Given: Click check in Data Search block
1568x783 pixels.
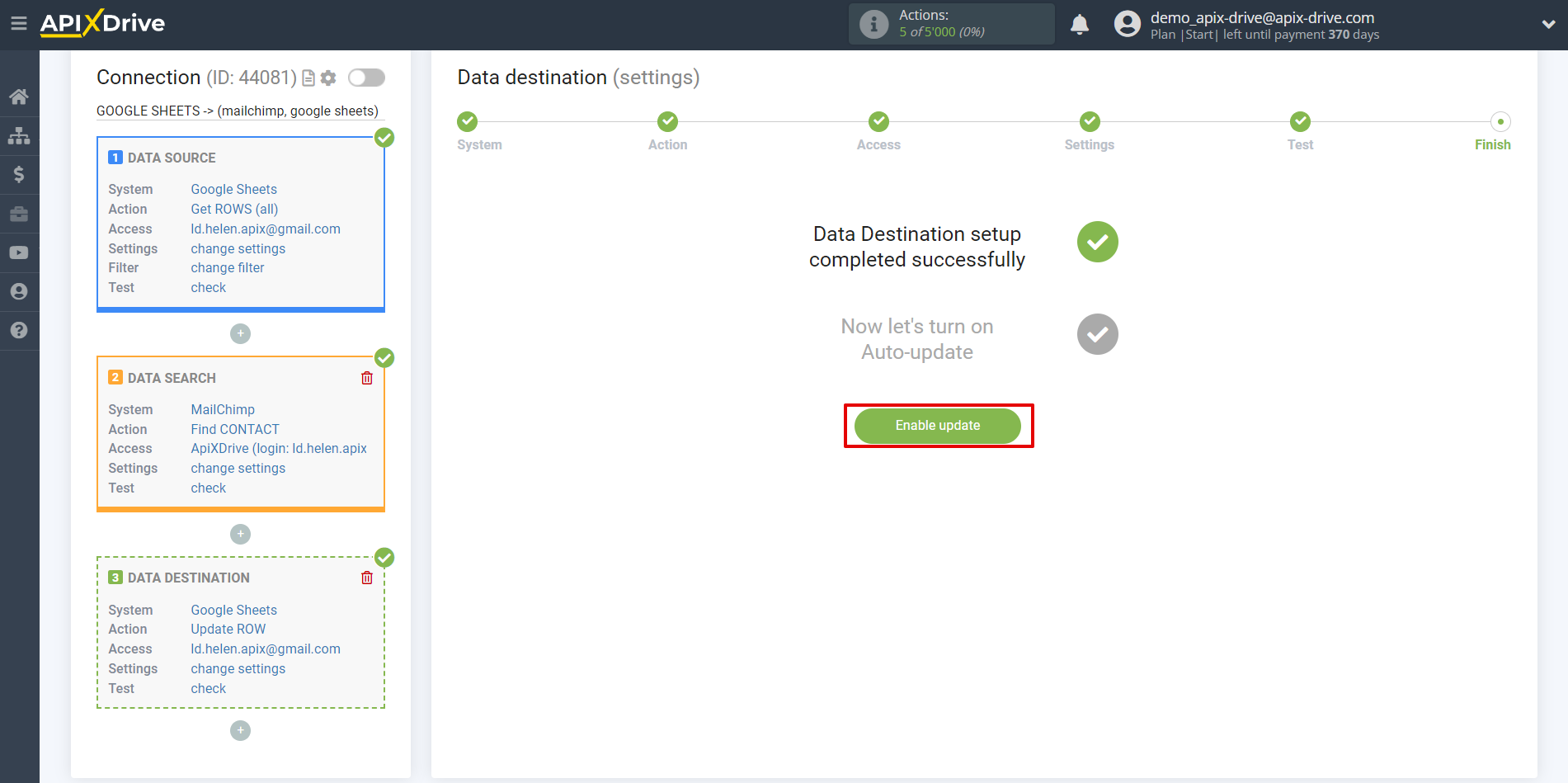Looking at the screenshot, I should (x=208, y=488).
